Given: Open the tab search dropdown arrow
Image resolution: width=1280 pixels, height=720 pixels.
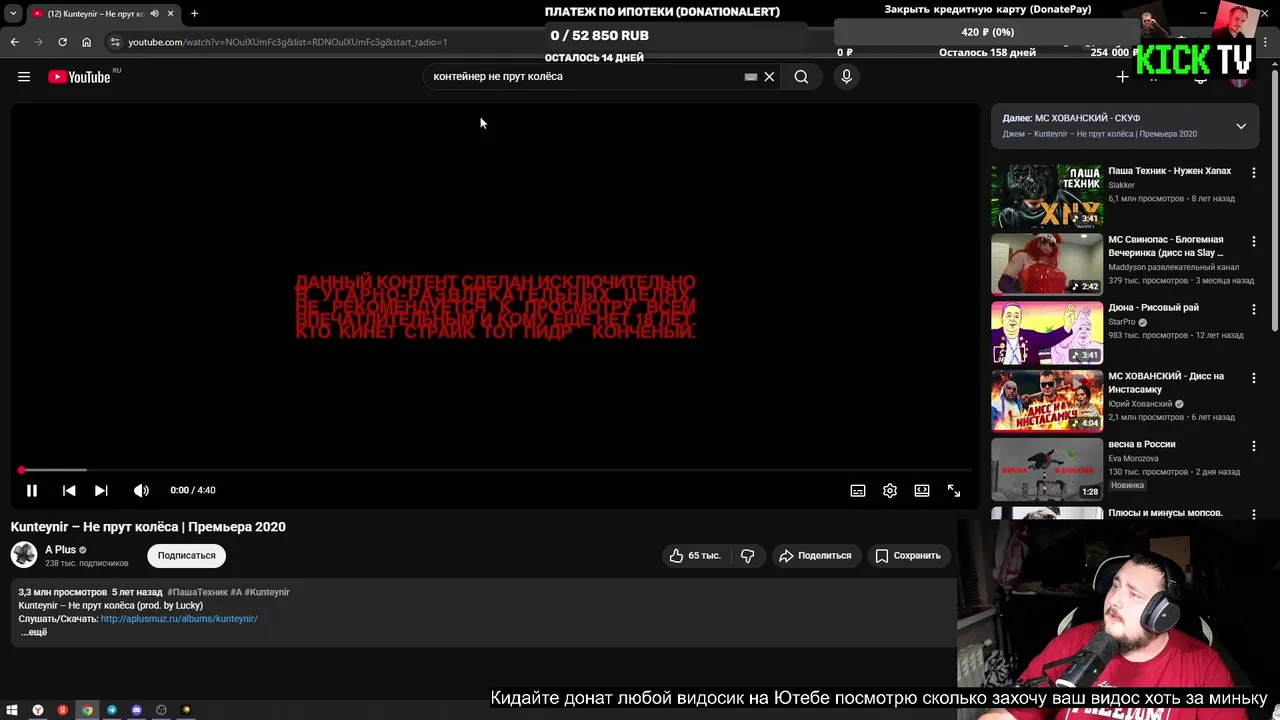Looking at the screenshot, I should [13, 14].
